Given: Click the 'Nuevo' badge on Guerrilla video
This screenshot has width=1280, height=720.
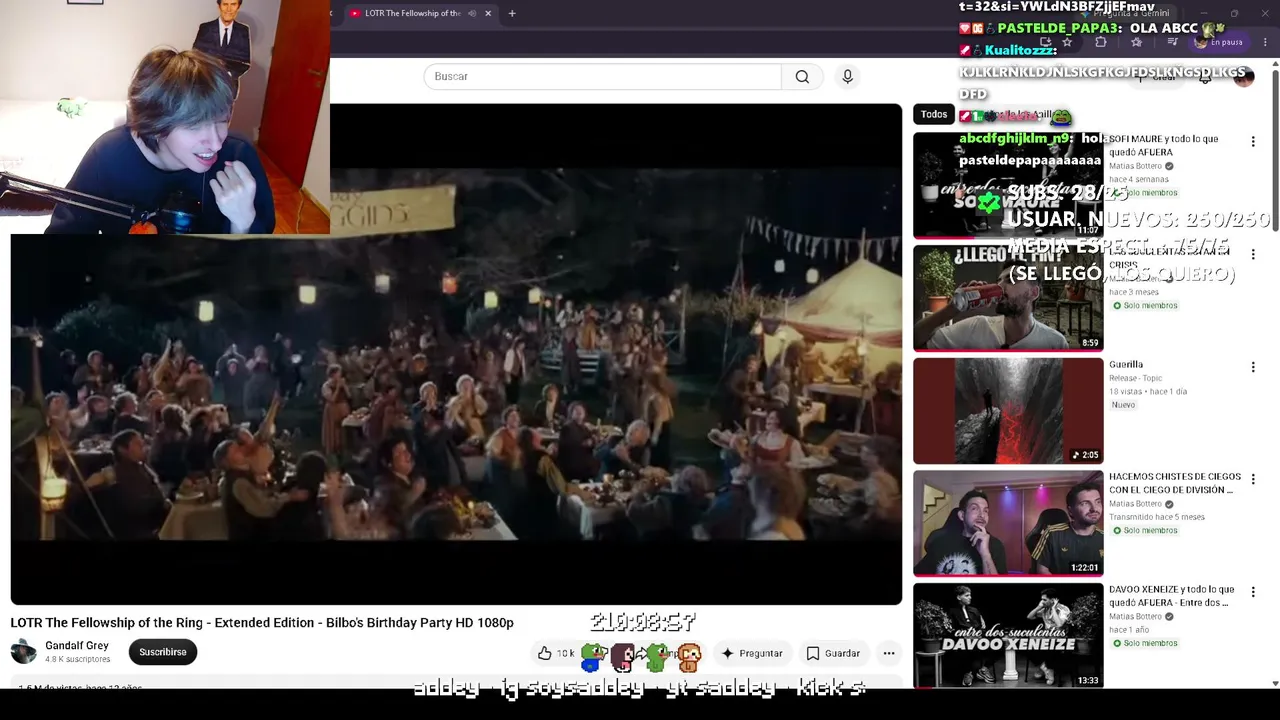Looking at the screenshot, I should (1123, 405).
